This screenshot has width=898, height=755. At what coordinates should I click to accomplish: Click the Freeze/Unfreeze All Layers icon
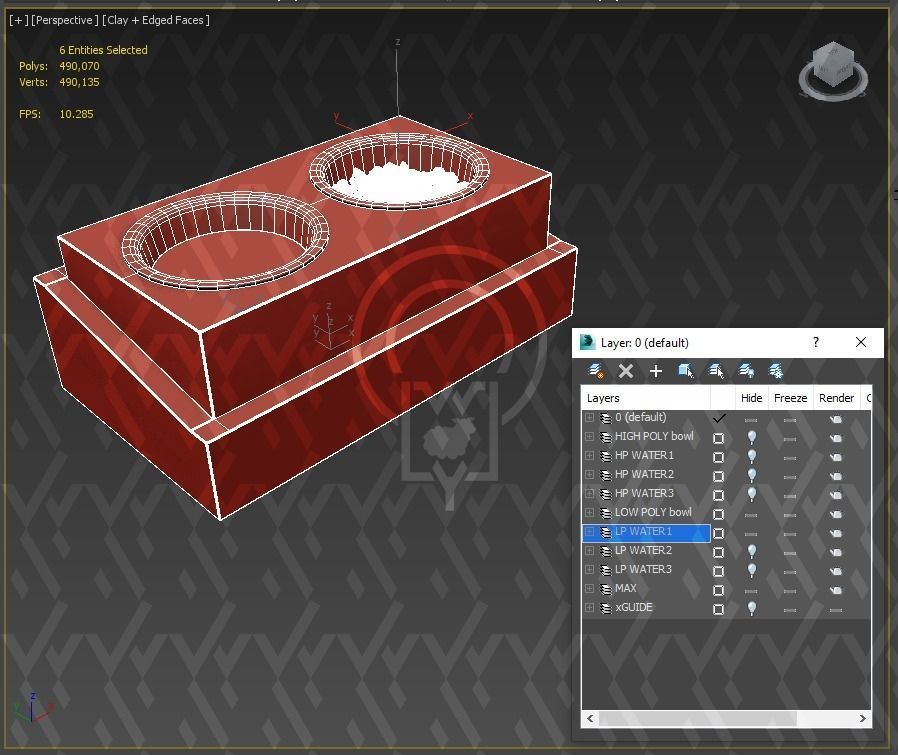(775, 371)
